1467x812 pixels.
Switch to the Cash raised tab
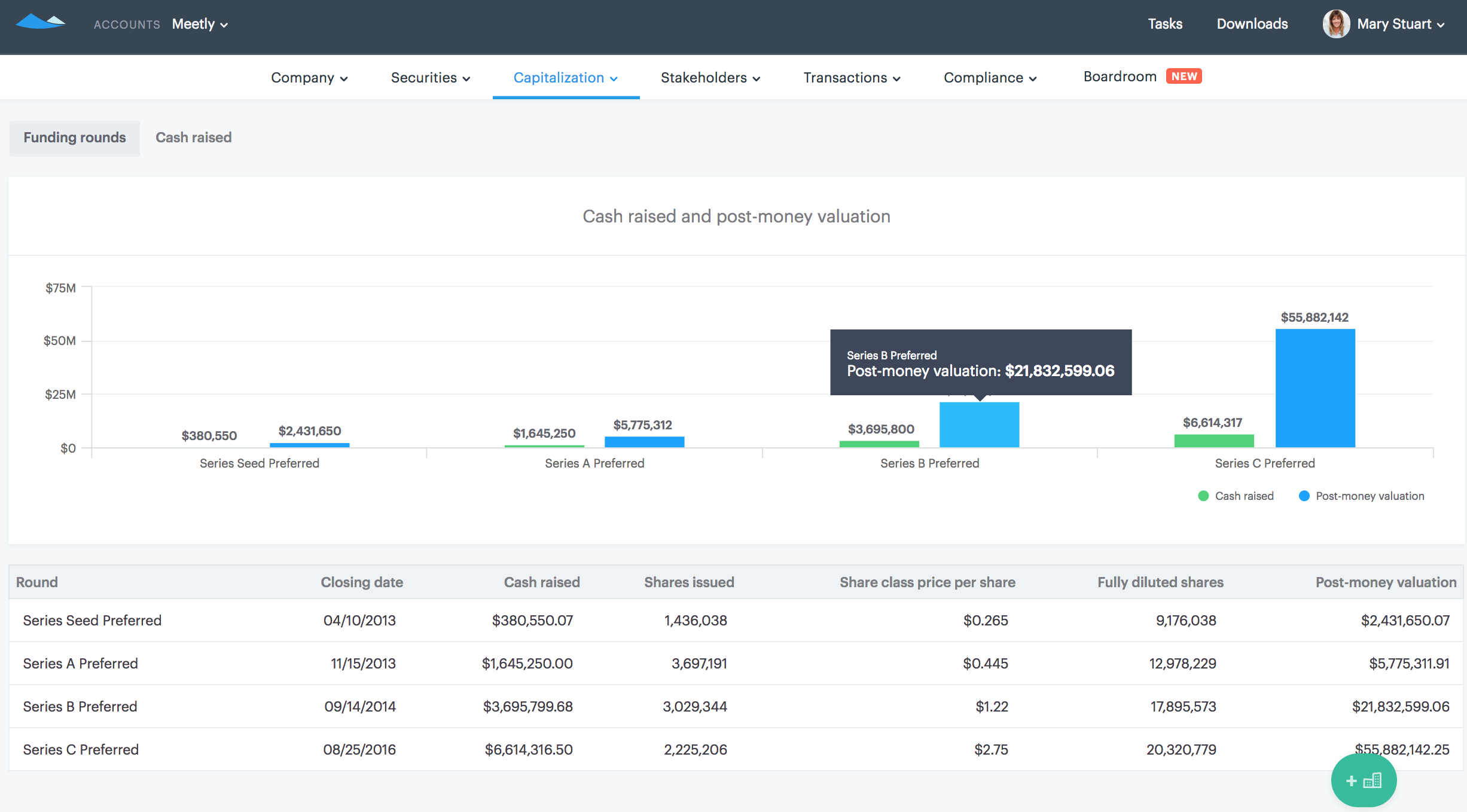pyautogui.click(x=193, y=138)
